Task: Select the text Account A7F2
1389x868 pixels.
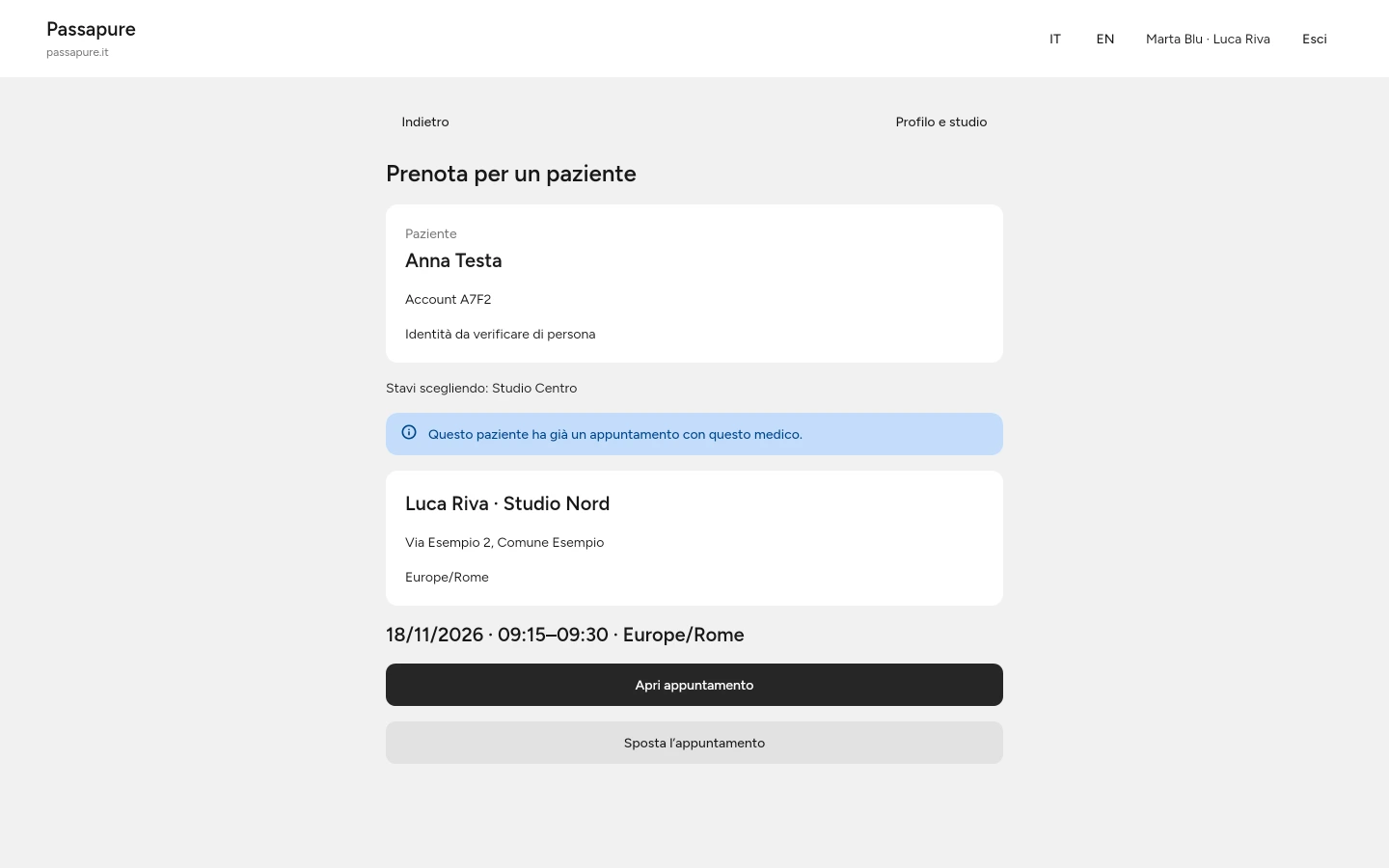Action: [x=449, y=299]
